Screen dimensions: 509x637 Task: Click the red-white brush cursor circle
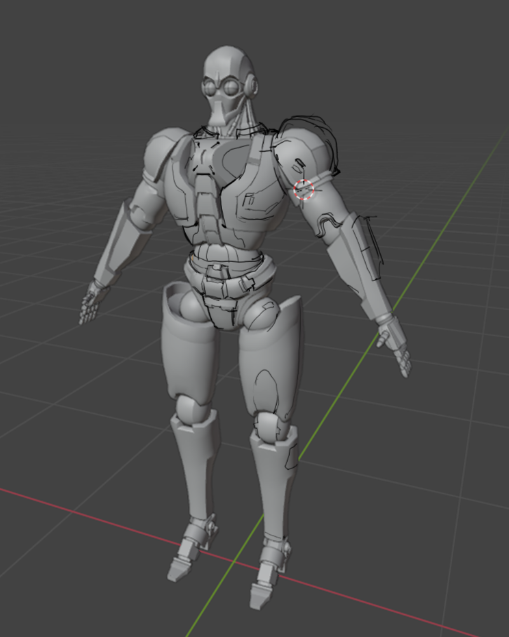304,189
